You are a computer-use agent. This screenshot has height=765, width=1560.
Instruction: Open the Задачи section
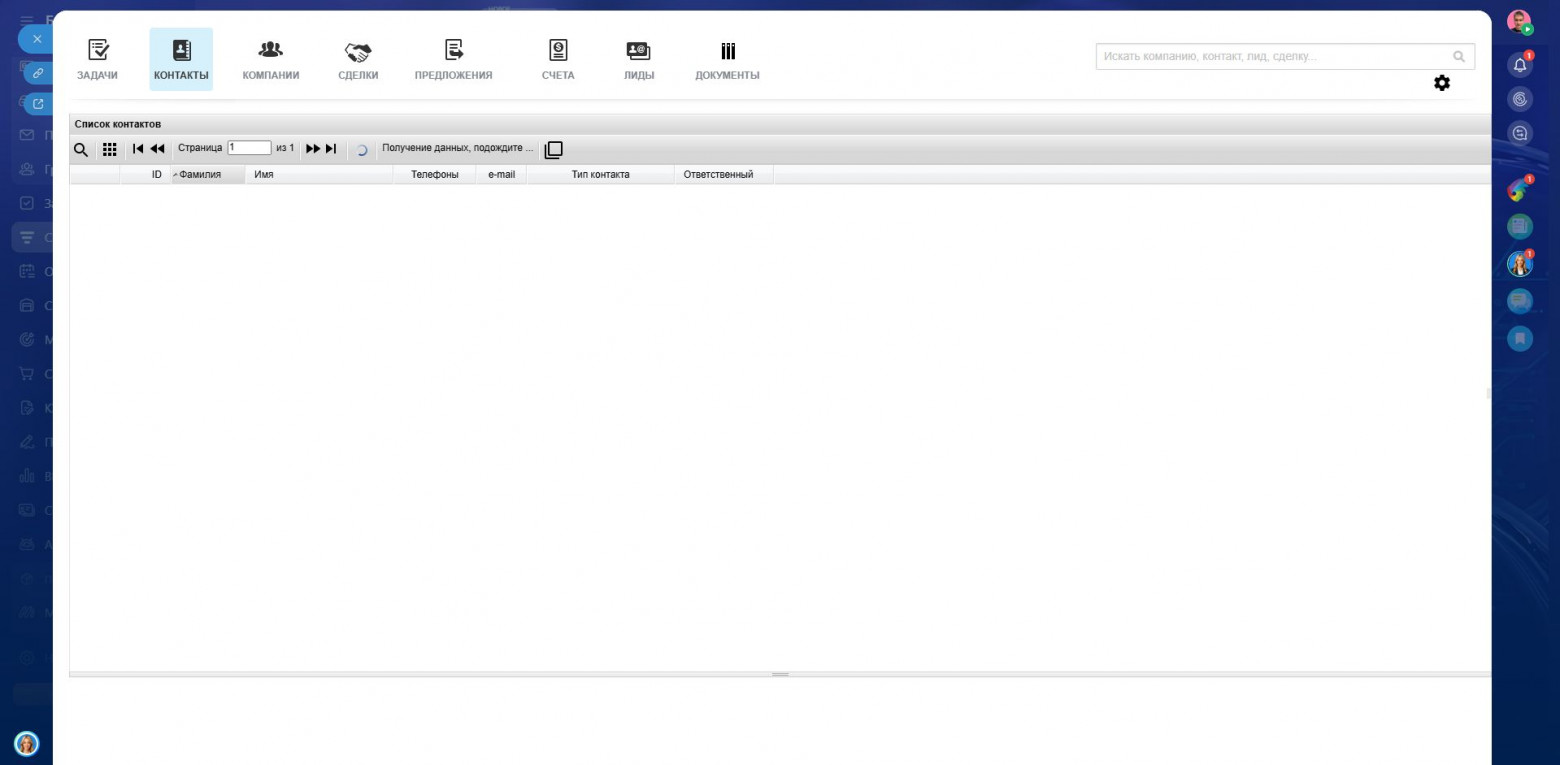[x=97, y=60]
